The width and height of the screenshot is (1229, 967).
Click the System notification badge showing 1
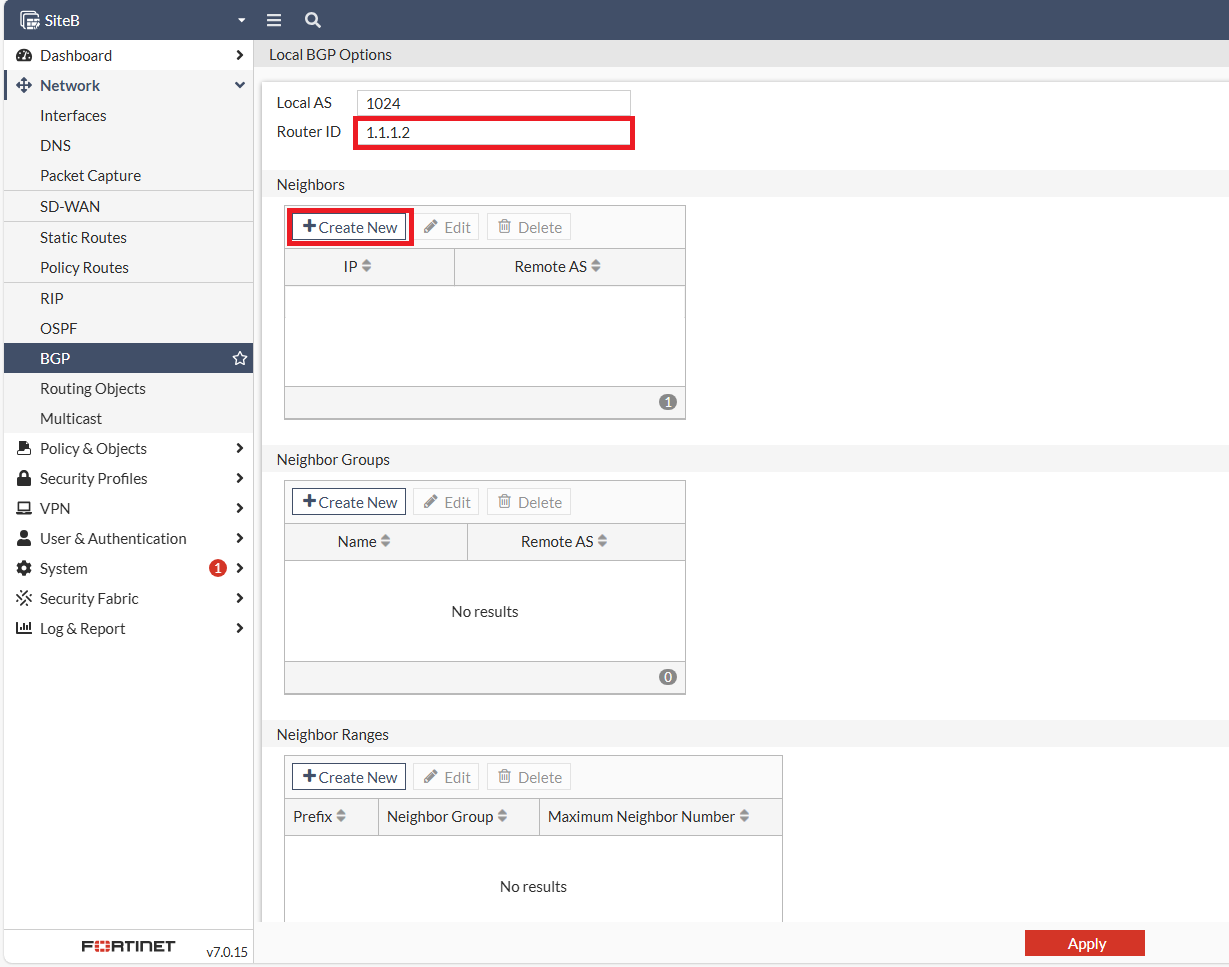[x=217, y=568]
